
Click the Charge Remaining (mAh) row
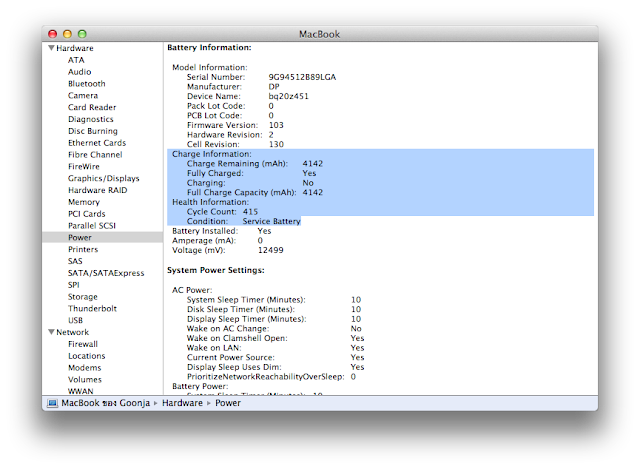pyautogui.click(x=255, y=164)
